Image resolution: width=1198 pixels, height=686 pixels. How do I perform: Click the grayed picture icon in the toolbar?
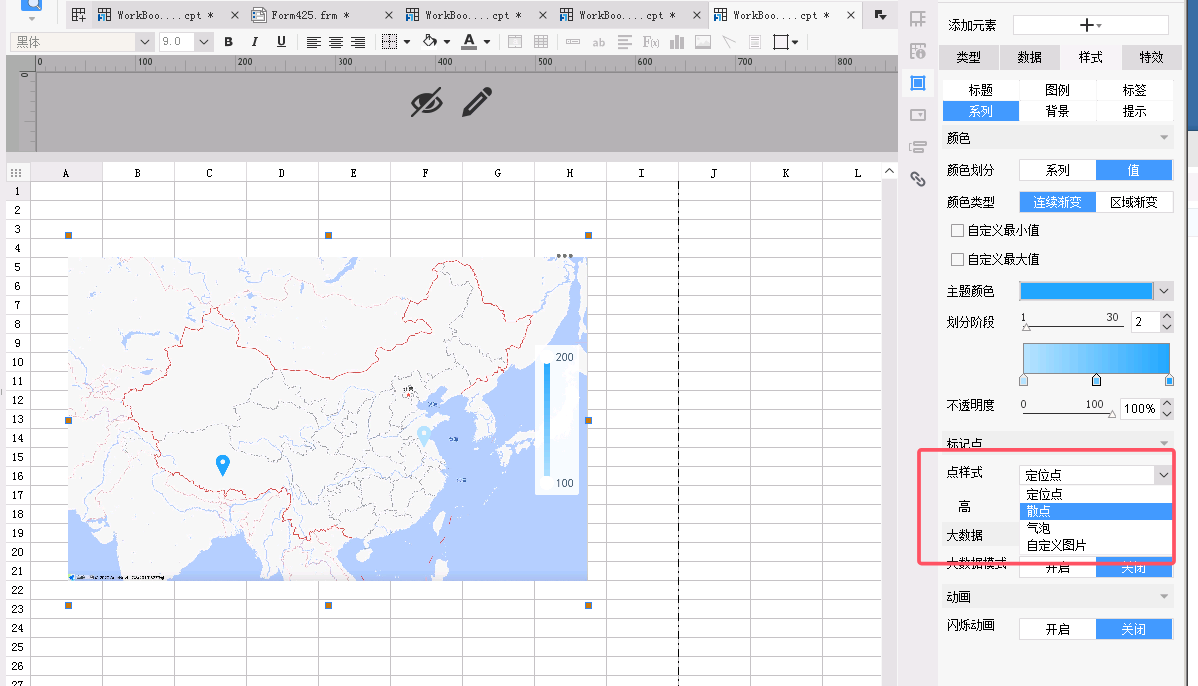(703, 42)
